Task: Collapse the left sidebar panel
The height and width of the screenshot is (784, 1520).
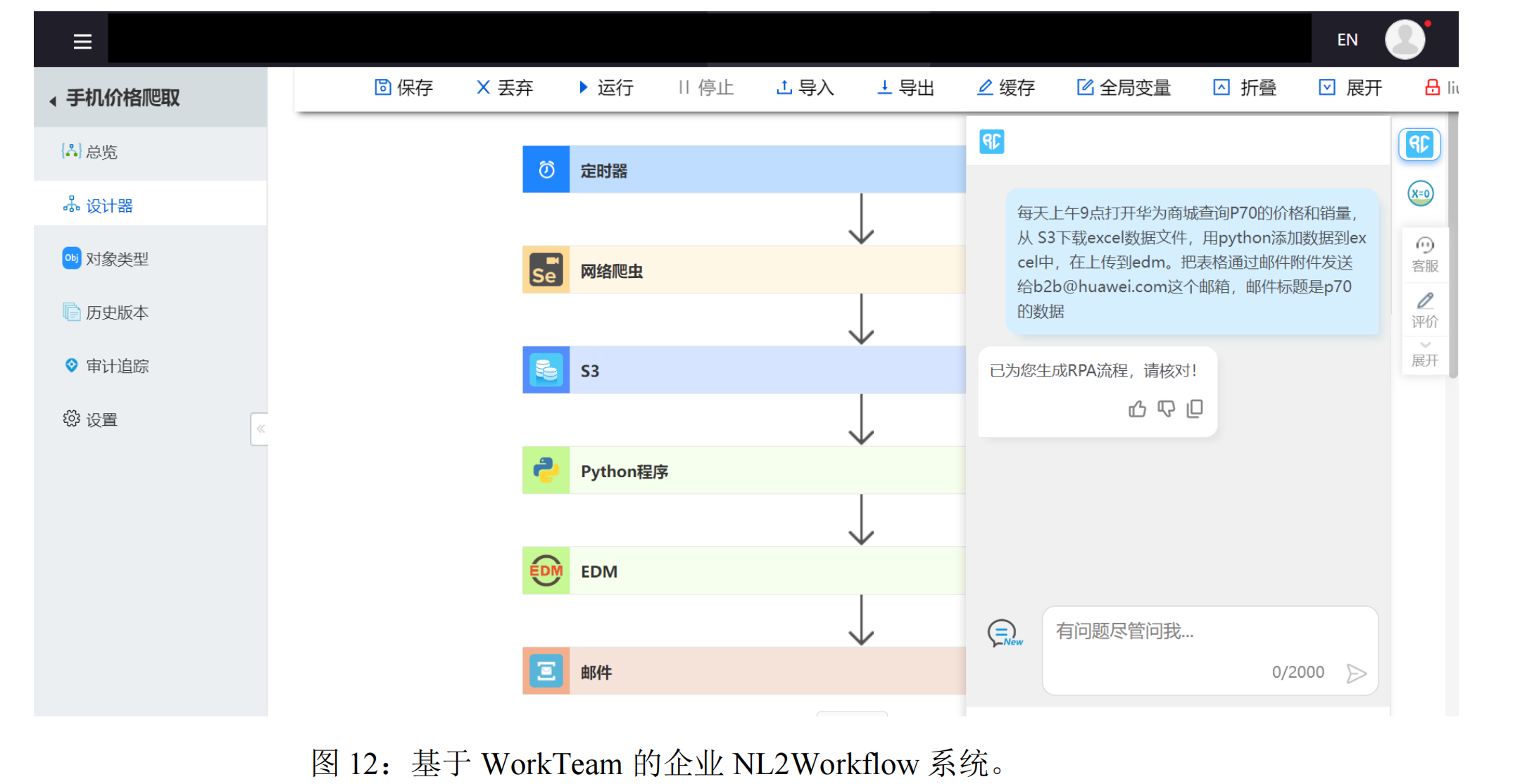Action: click(x=260, y=429)
